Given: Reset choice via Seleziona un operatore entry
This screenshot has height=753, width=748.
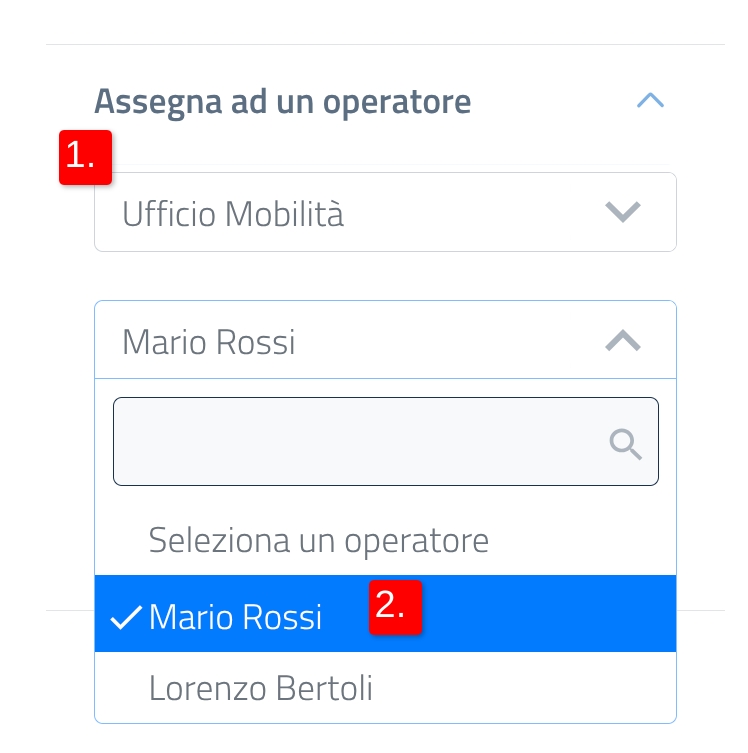Looking at the screenshot, I should click(318, 541).
